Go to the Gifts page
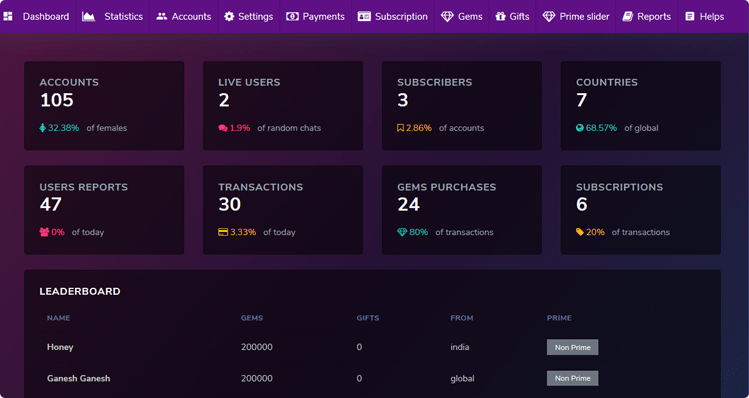The image size is (749, 398). pos(519,17)
